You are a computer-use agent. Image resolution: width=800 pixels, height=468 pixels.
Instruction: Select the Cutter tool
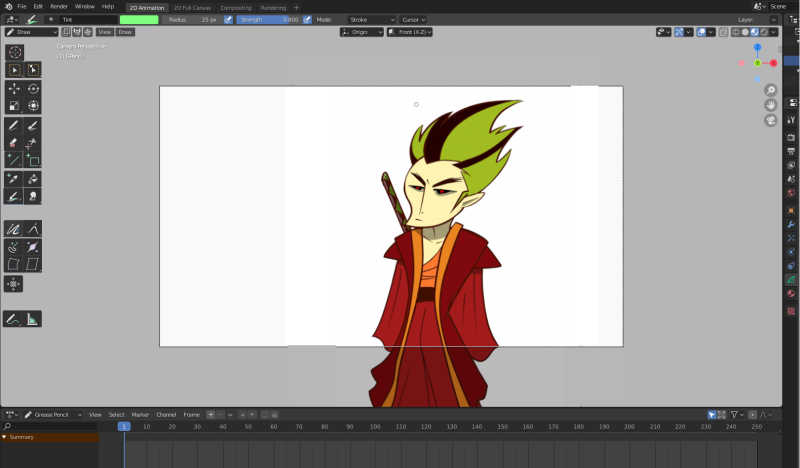pyautogui.click(x=33, y=143)
